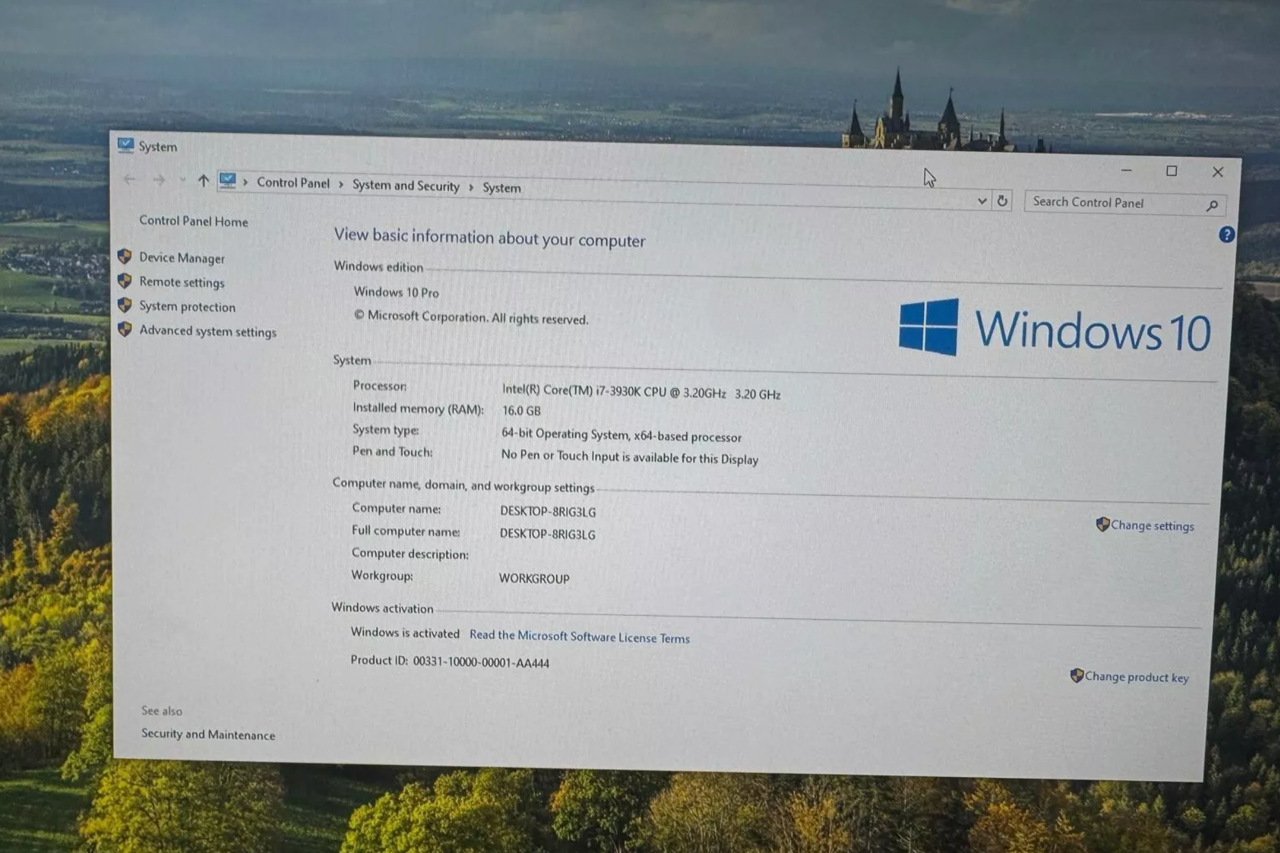Click the shield icon beside Remote settings
Viewport: 1280px width, 853px height.
[x=124, y=281]
